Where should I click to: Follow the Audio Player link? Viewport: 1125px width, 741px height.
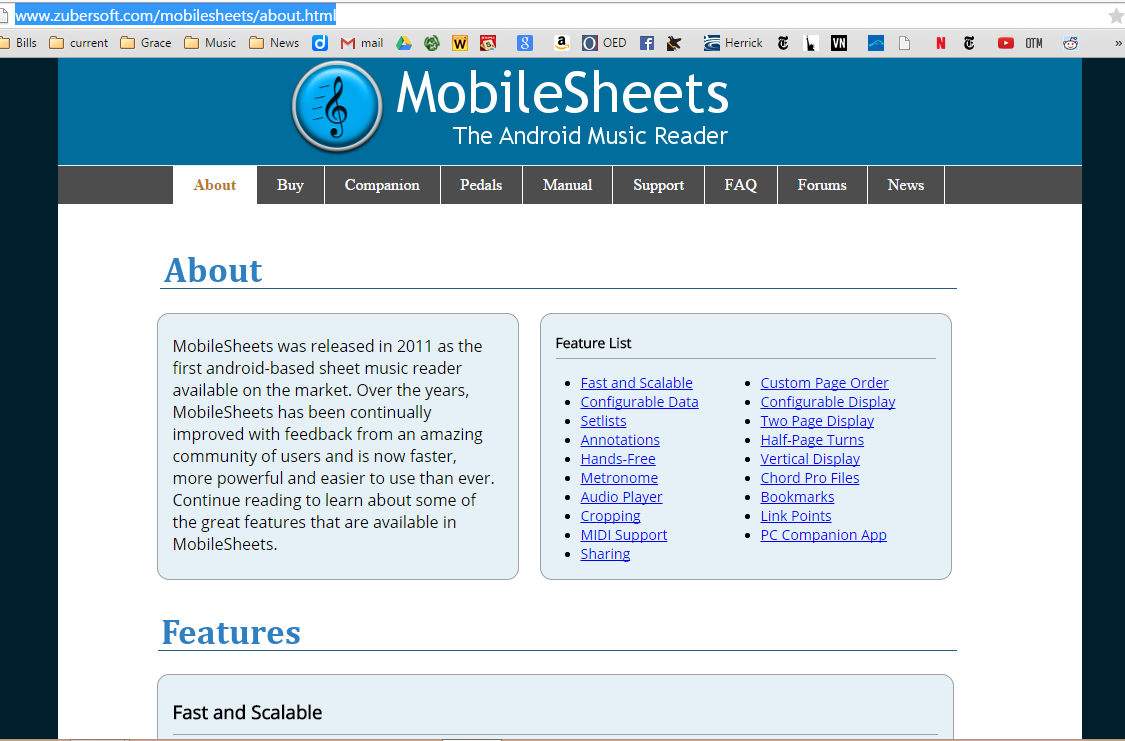tap(621, 497)
